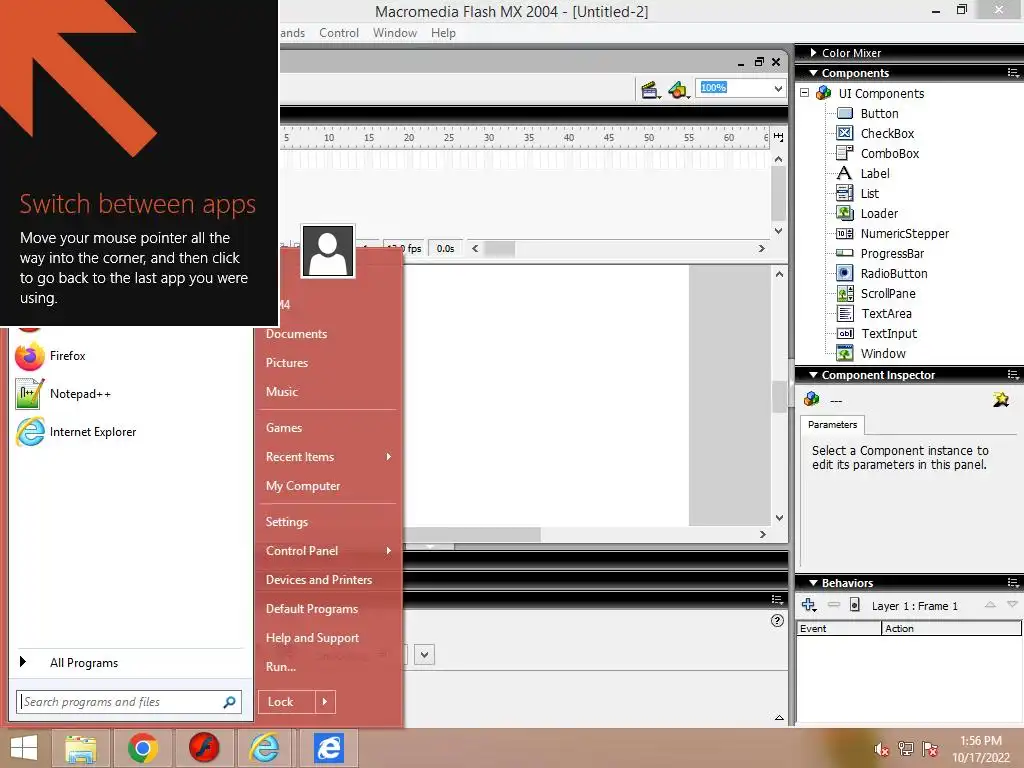
Task: Select the ComboBox component icon
Action: (x=844, y=153)
